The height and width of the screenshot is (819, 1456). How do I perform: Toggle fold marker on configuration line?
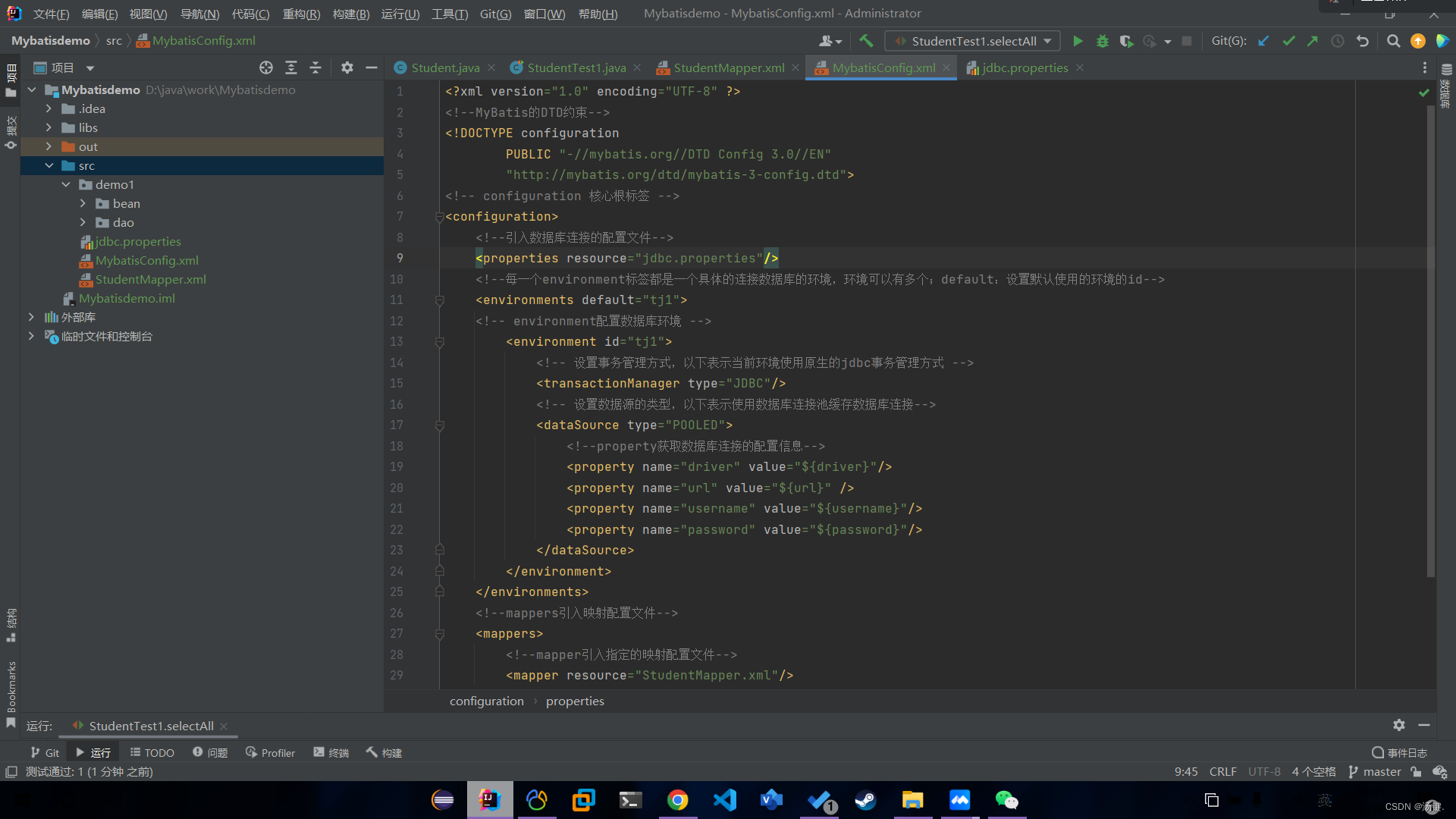click(440, 217)
